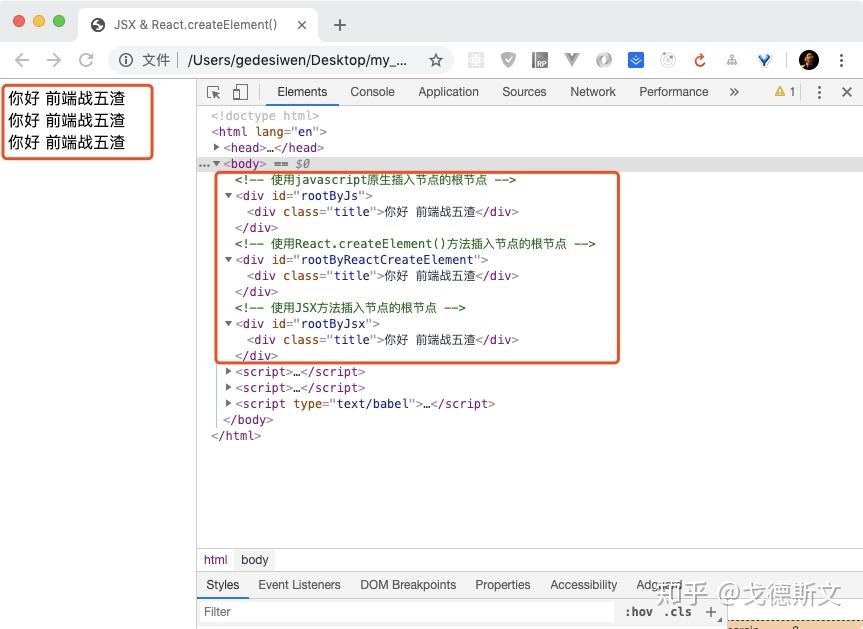Select the body breadcrumb item
This screenshot has width=863, height=629.
[x=254, y=560]
